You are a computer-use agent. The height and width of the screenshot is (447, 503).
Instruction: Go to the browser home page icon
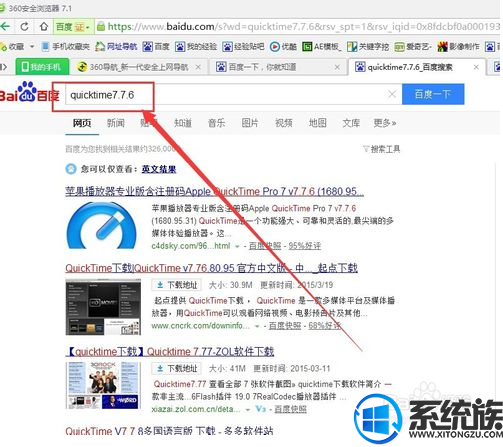(44, 26)
